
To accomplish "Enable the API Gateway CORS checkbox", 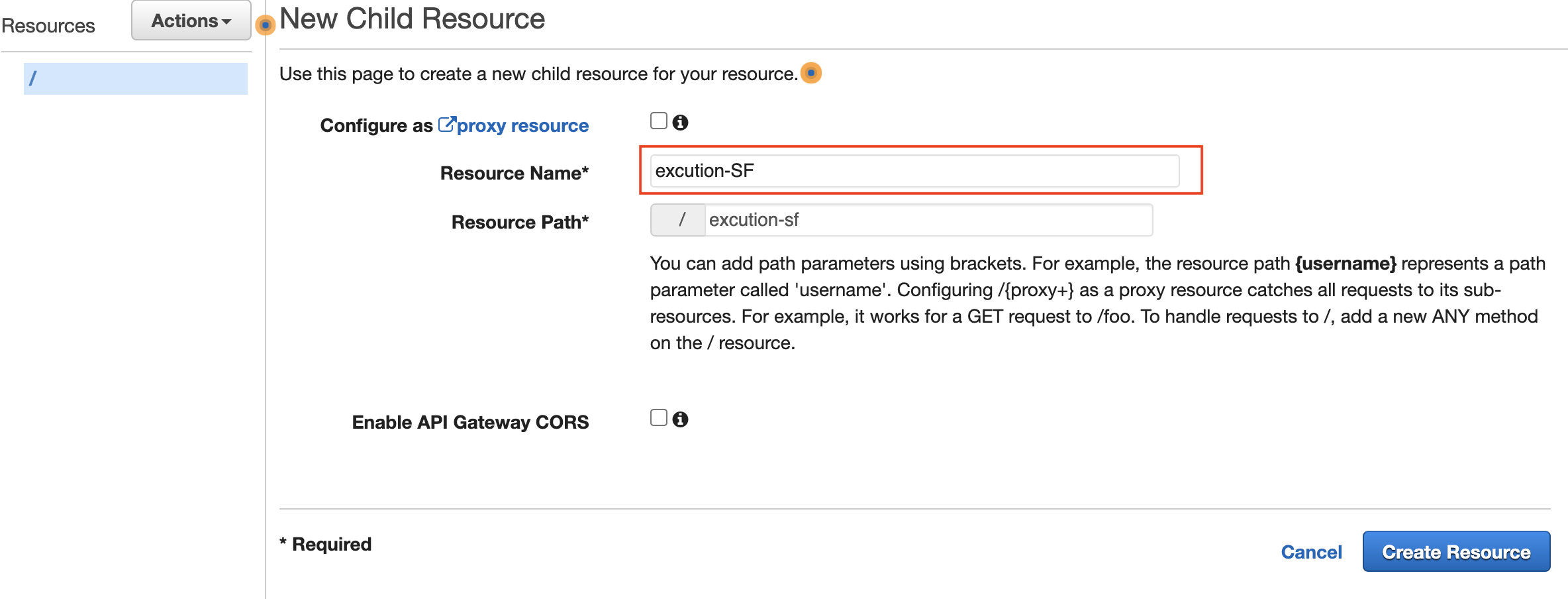I will tap(658, 418).
